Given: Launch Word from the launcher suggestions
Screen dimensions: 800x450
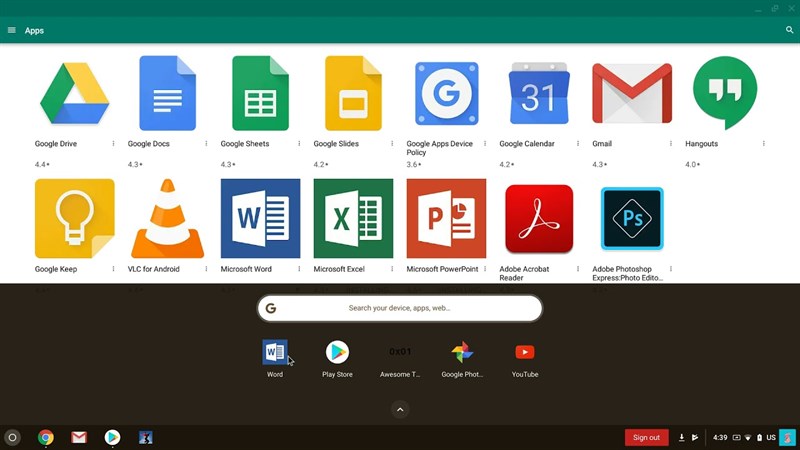Looking at the screenshot, I should coord(274,352).
